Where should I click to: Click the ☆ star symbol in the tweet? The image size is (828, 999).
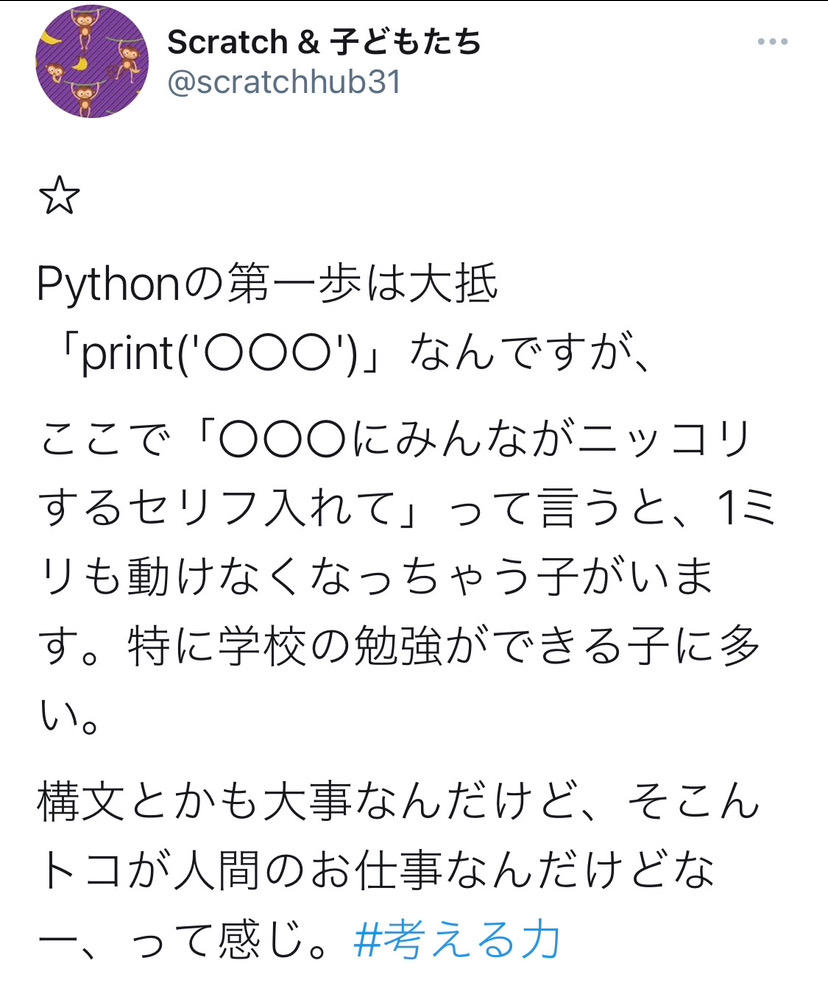pyautogui.click(x=59, y=198)
